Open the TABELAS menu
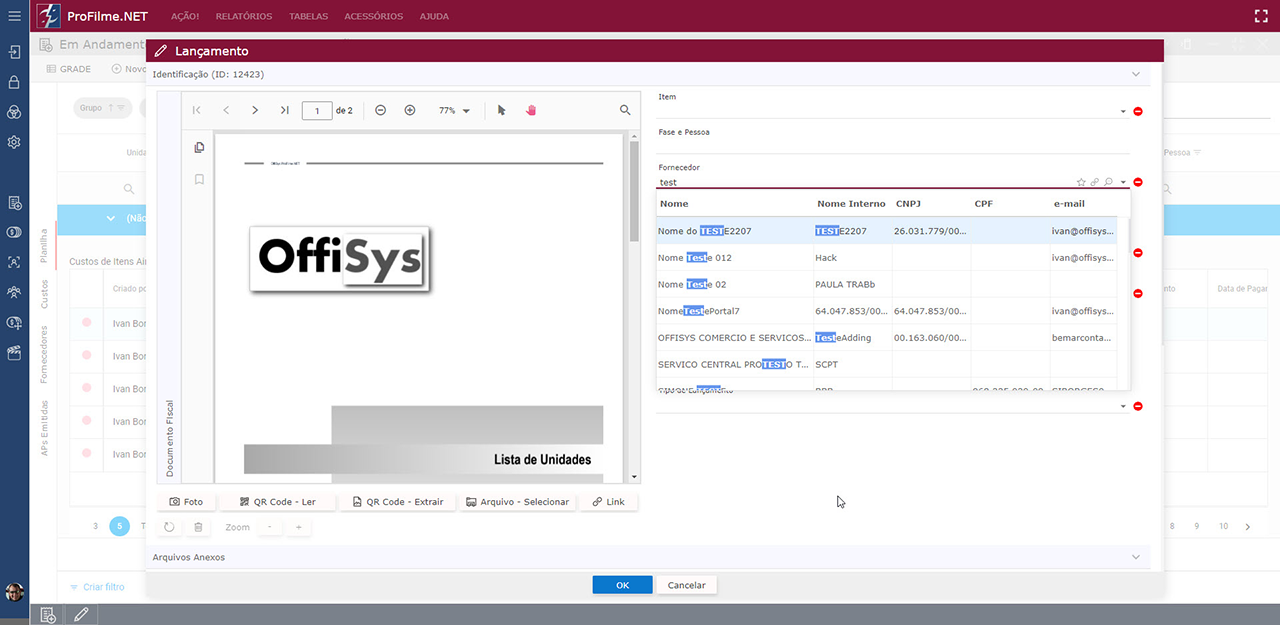Image resolution: width=1280 pixels, height=625 pixels. 308,17
